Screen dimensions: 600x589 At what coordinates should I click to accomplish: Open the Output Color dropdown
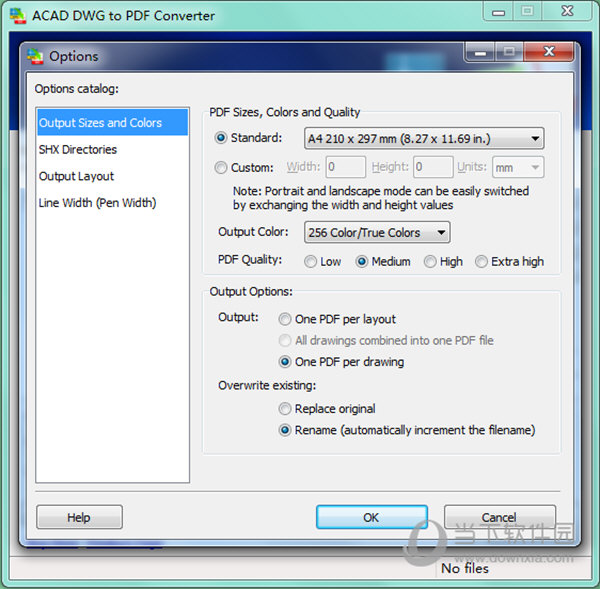point(377,233)
